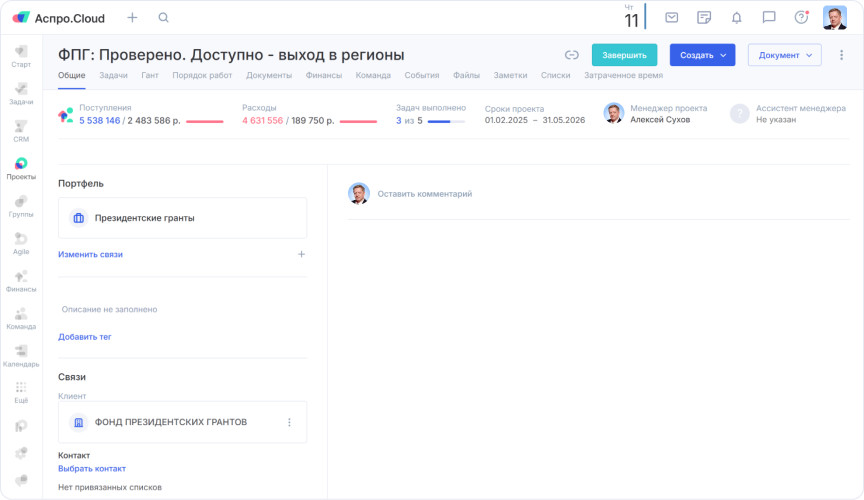Screen dimensions: 864x500
Task: Expand the Создать dropdown button
Action: (x=702, y=55)
